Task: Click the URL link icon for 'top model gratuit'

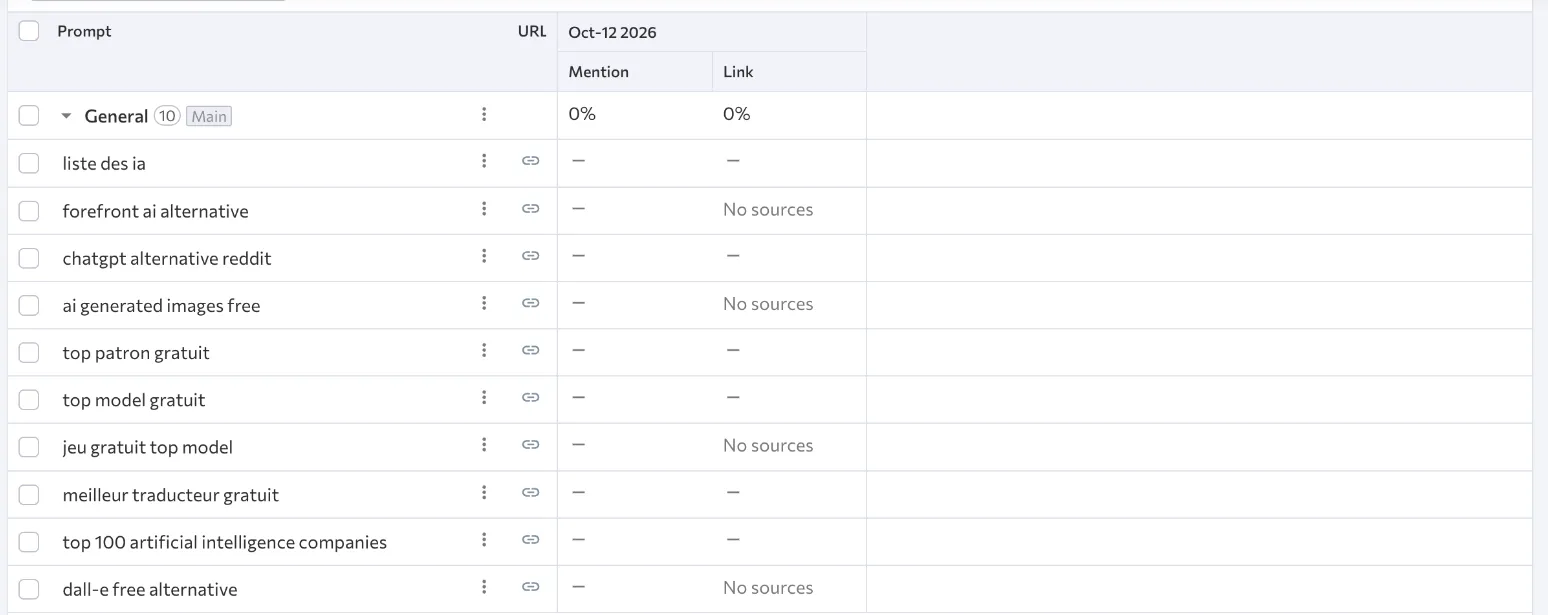Action: tap(531, 397)
